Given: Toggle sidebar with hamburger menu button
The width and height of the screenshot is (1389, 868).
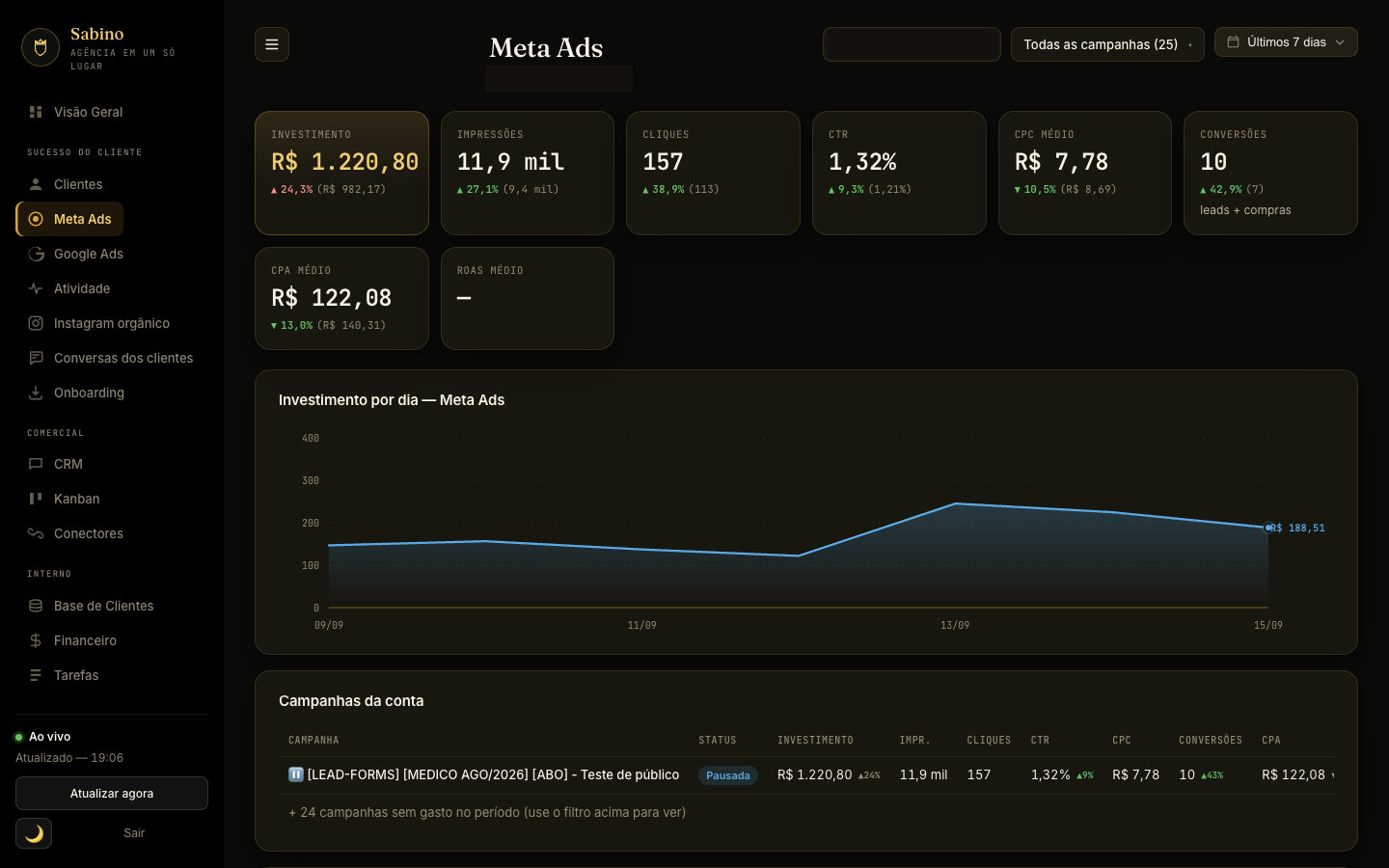Looking at the screenshot, I should tap(272, 44).
